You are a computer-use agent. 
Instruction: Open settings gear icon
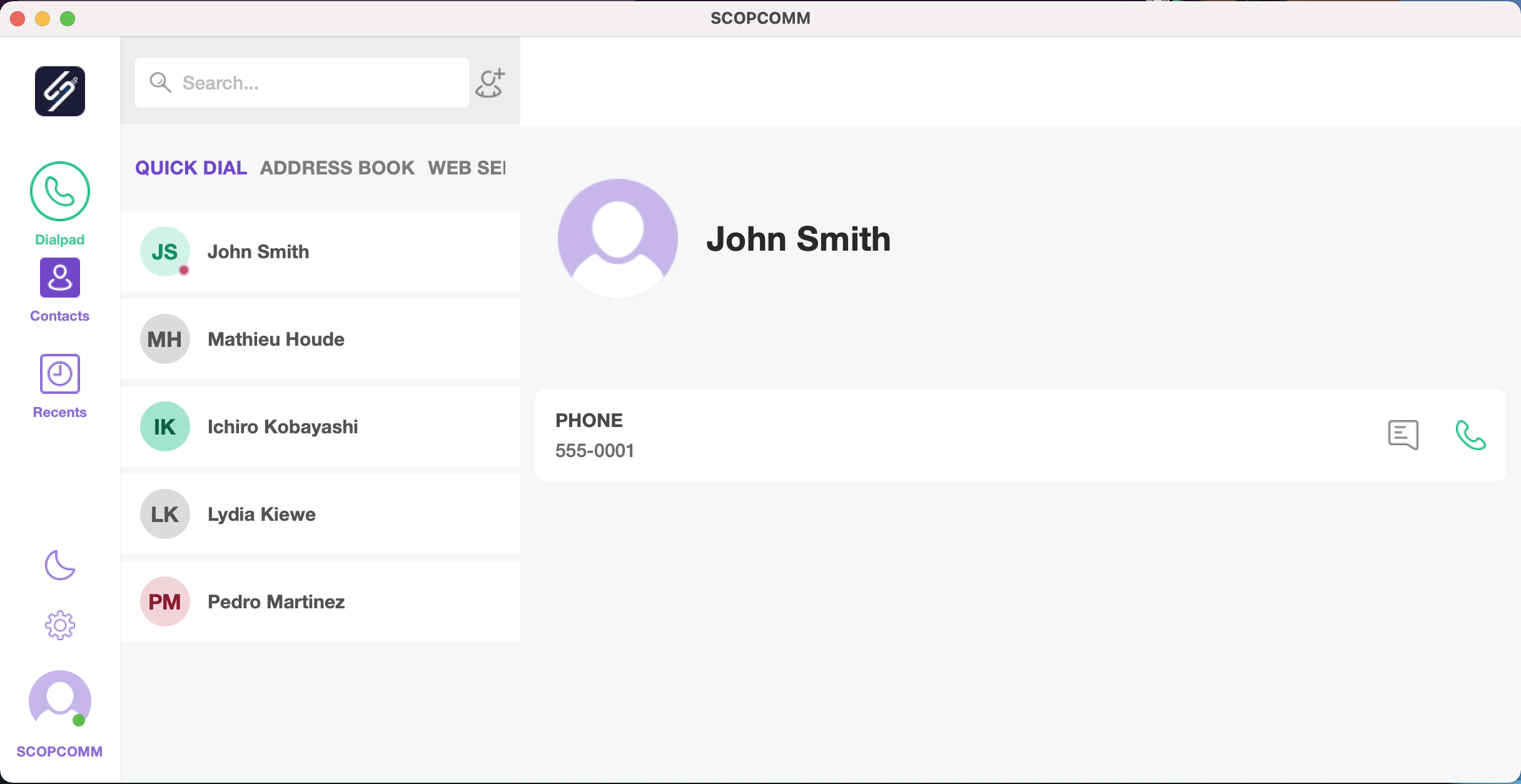60,625
